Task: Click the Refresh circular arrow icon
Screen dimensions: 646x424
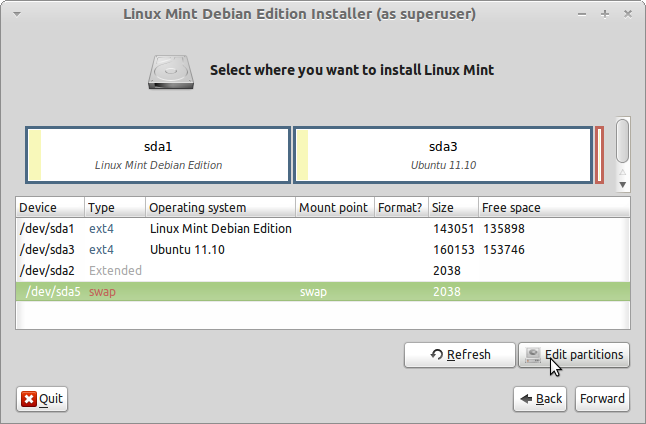Action: [x=436, y=355]
